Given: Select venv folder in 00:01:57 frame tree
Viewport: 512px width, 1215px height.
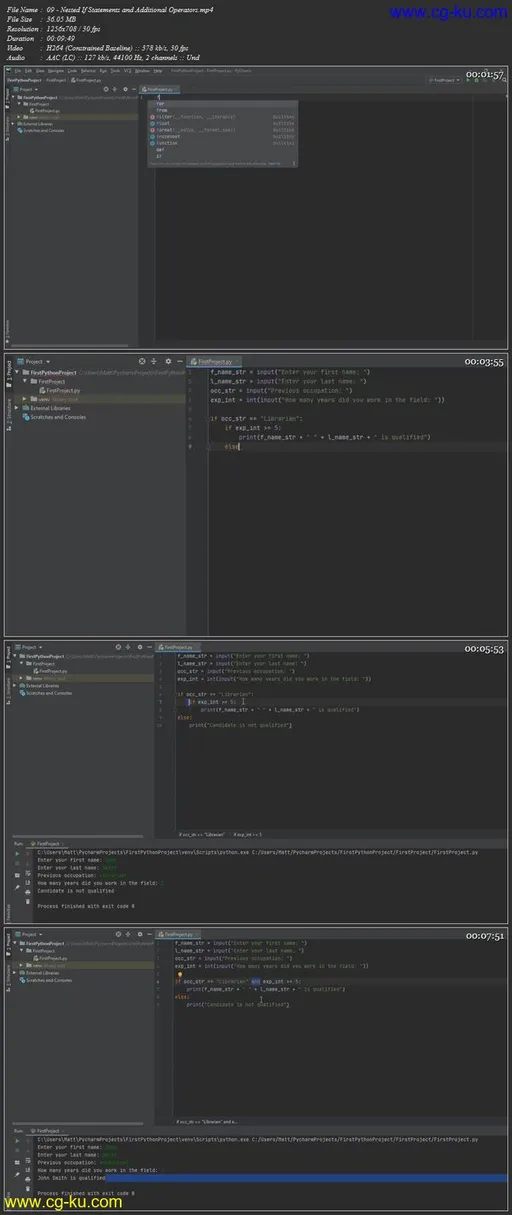Looking at the screenshot, I should click(34, 116).
